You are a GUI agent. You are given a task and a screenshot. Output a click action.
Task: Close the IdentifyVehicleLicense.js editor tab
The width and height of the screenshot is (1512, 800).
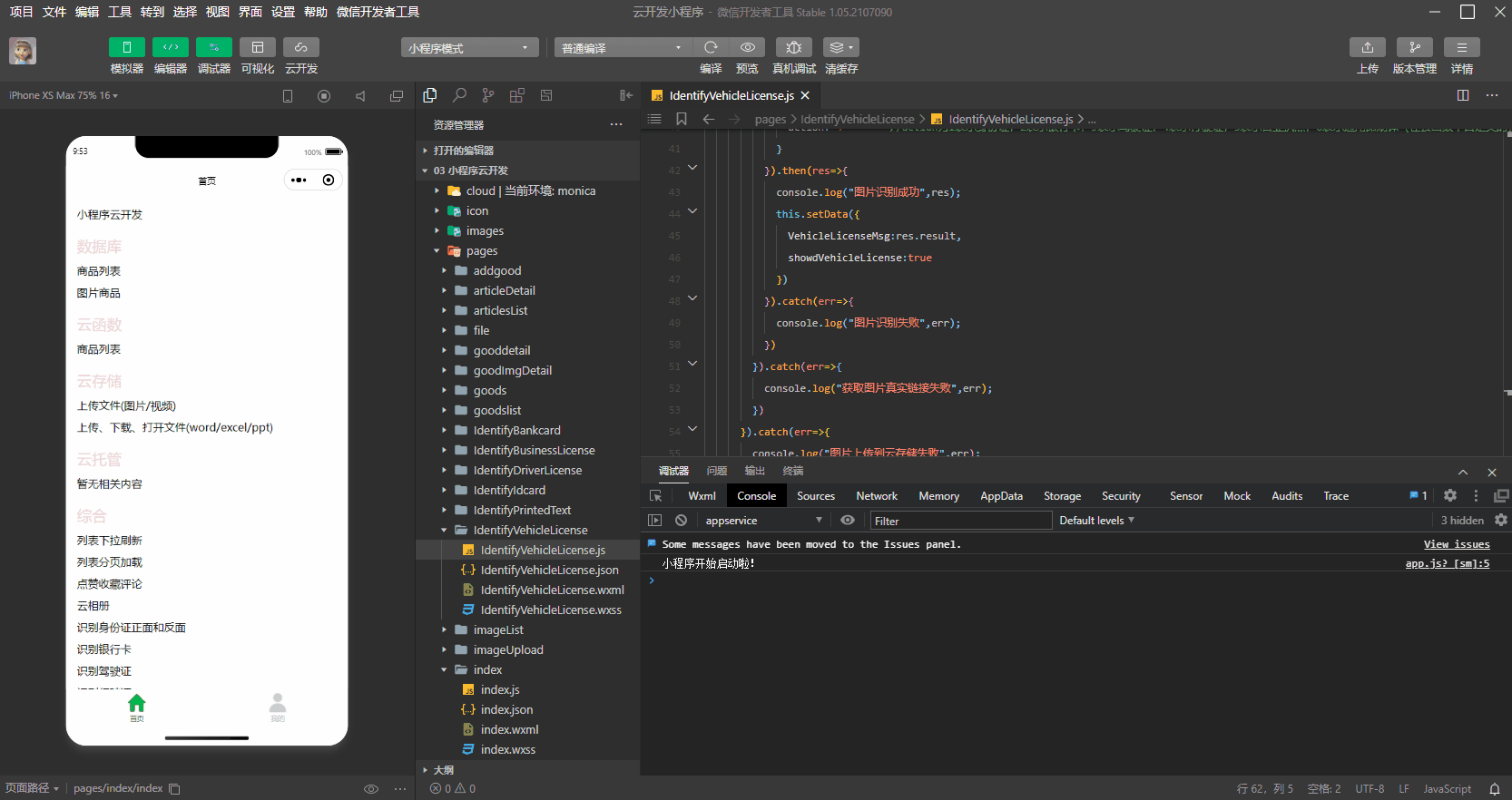pos(805,95)
